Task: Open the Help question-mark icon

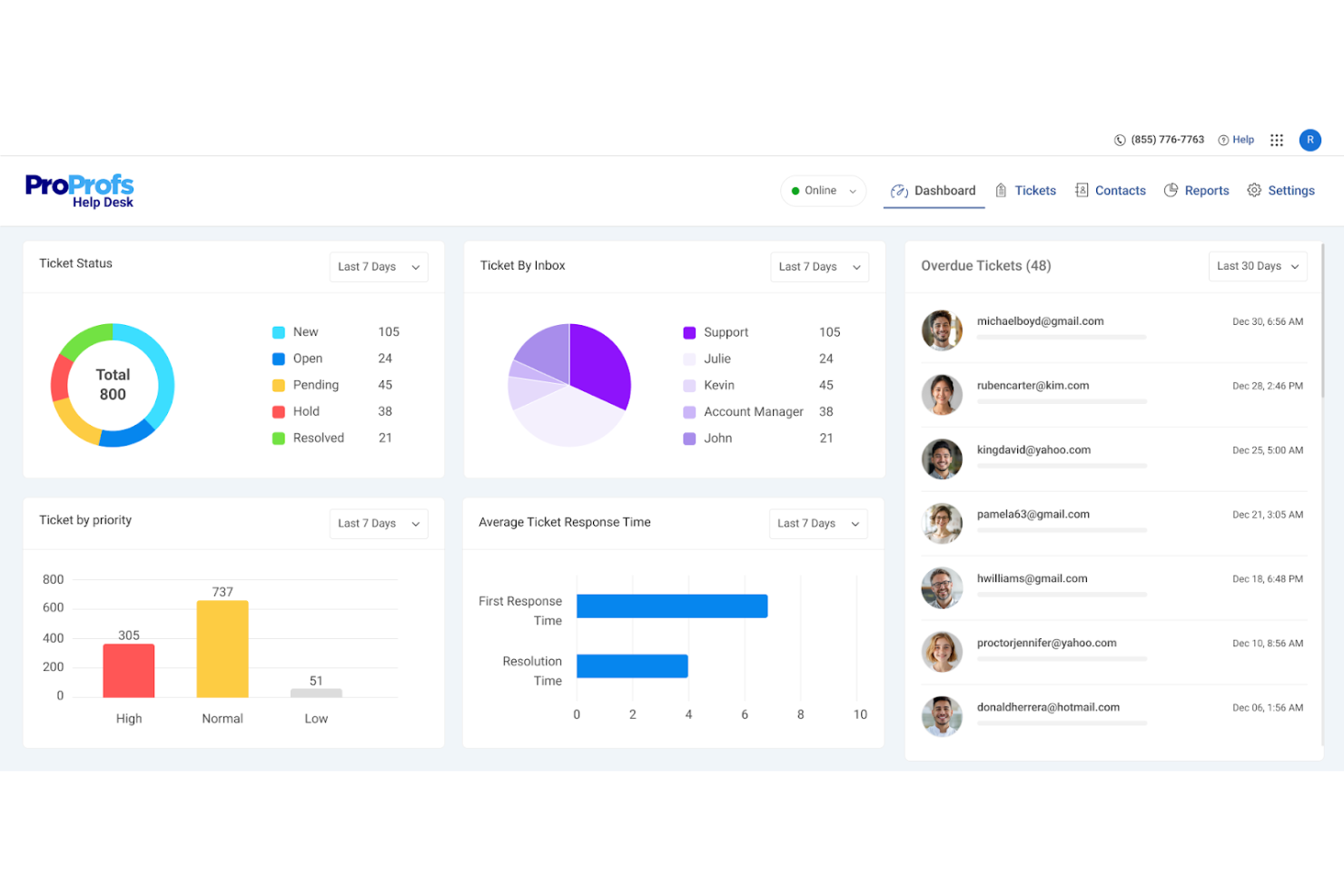Action: [x=1224, y=139]
